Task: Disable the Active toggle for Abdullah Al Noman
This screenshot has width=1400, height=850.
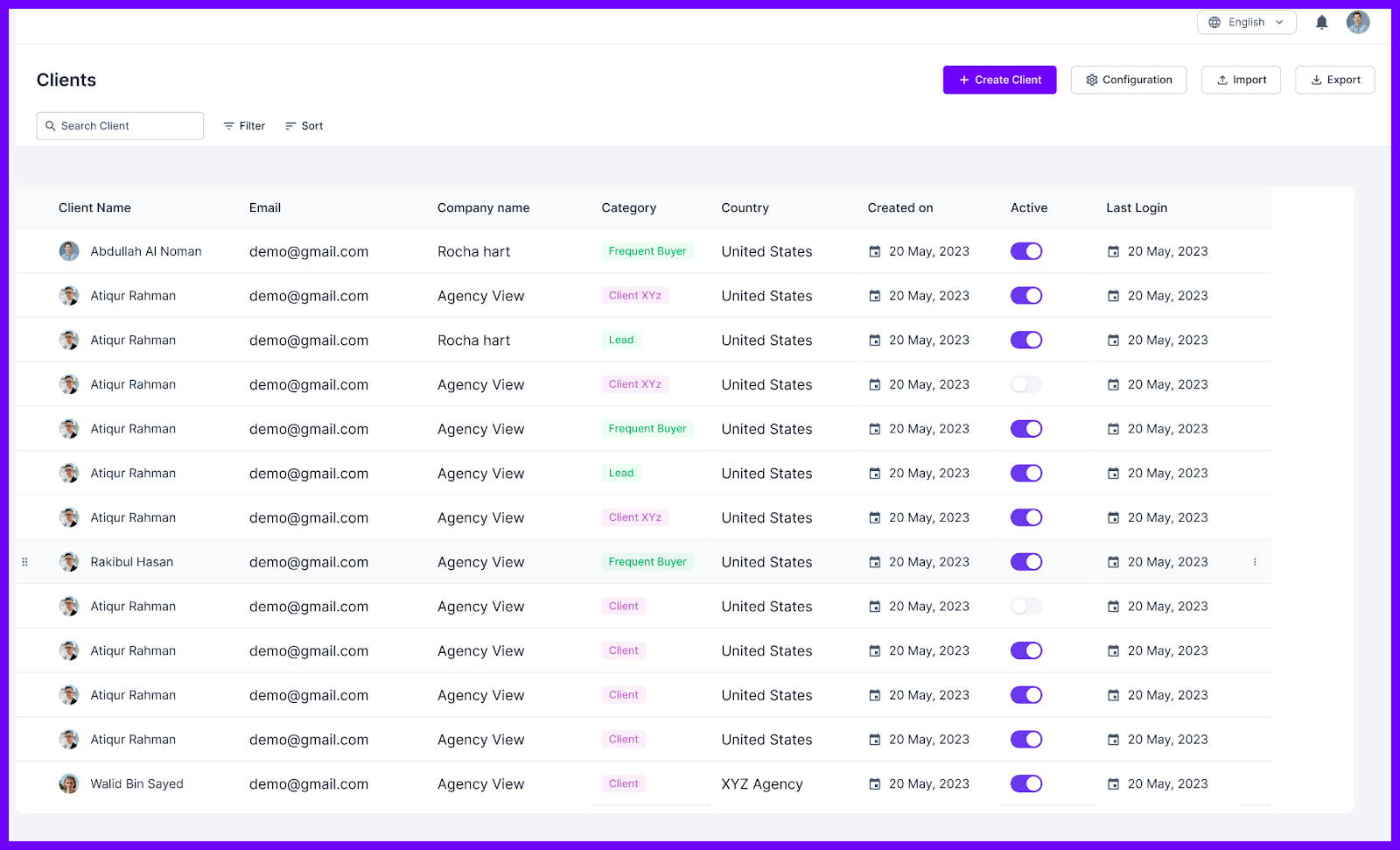Action: 1025,251
